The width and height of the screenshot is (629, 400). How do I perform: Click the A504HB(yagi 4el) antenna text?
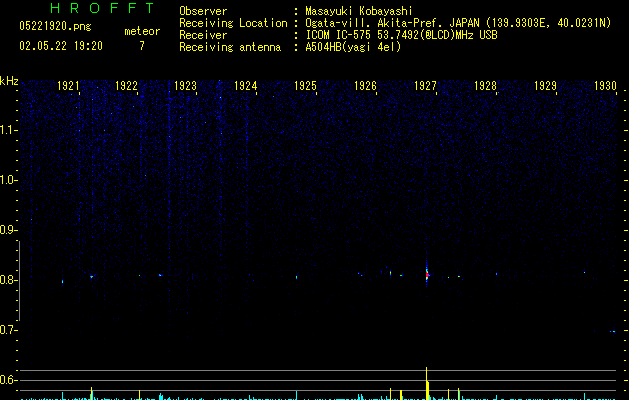tap(353, 47)
